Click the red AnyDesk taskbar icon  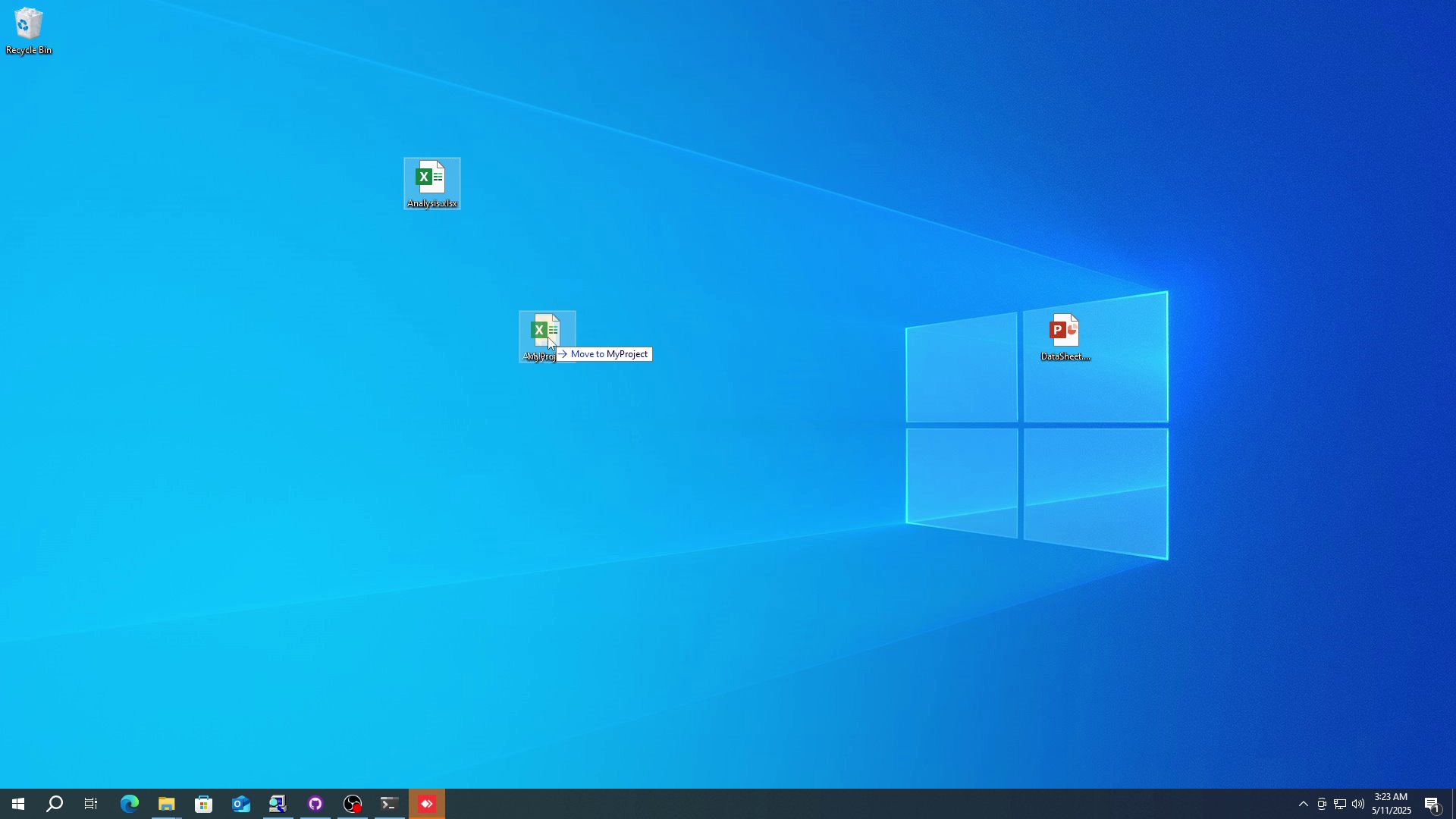[427, 804]
